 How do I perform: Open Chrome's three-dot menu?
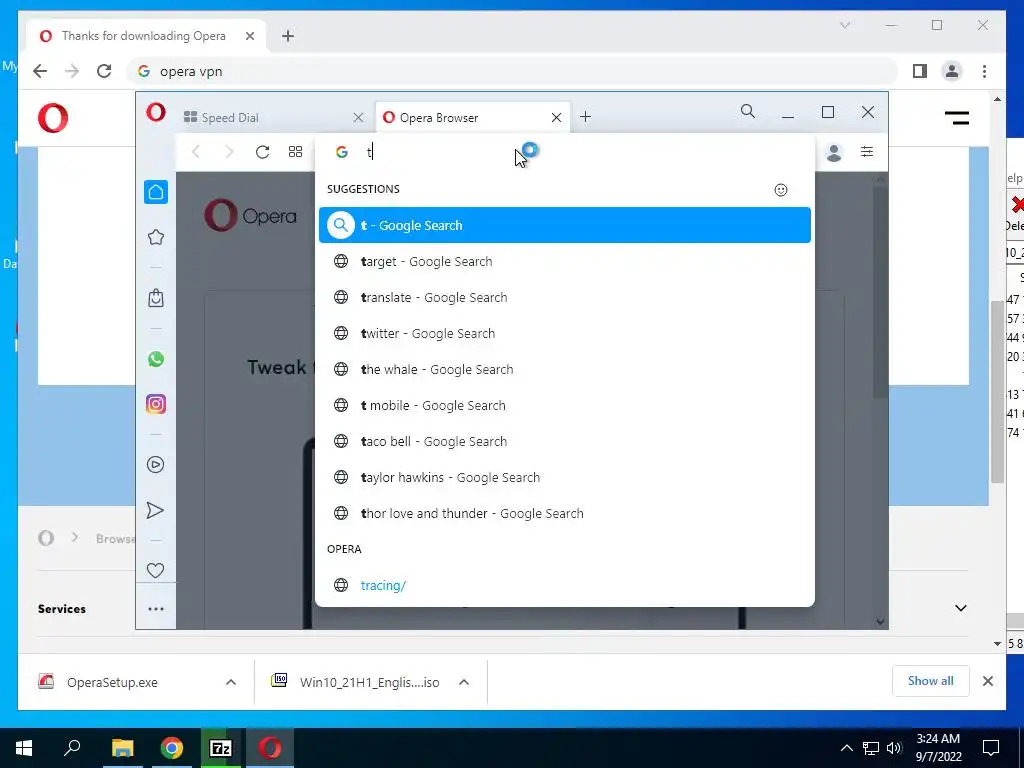(984, 71)
